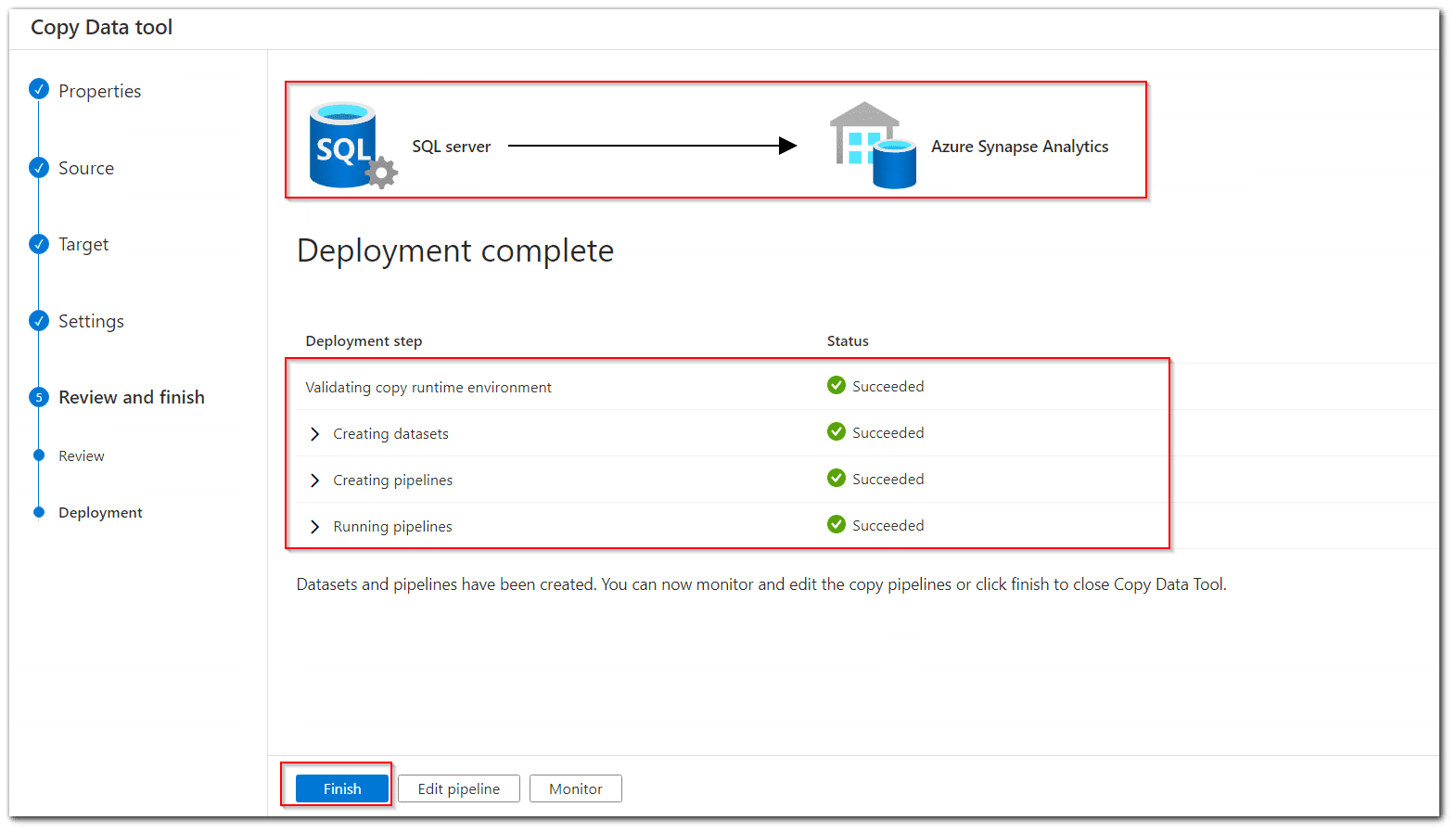Viewport: 1456px width, 833px height.
Task: Click the Copy Data tool title
Action: pos(102,27)
